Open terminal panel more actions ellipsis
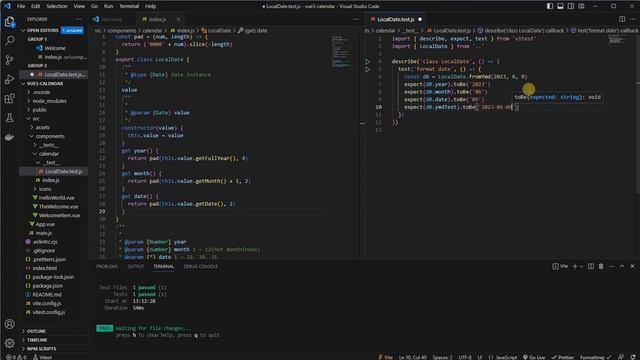 (611, 266)
